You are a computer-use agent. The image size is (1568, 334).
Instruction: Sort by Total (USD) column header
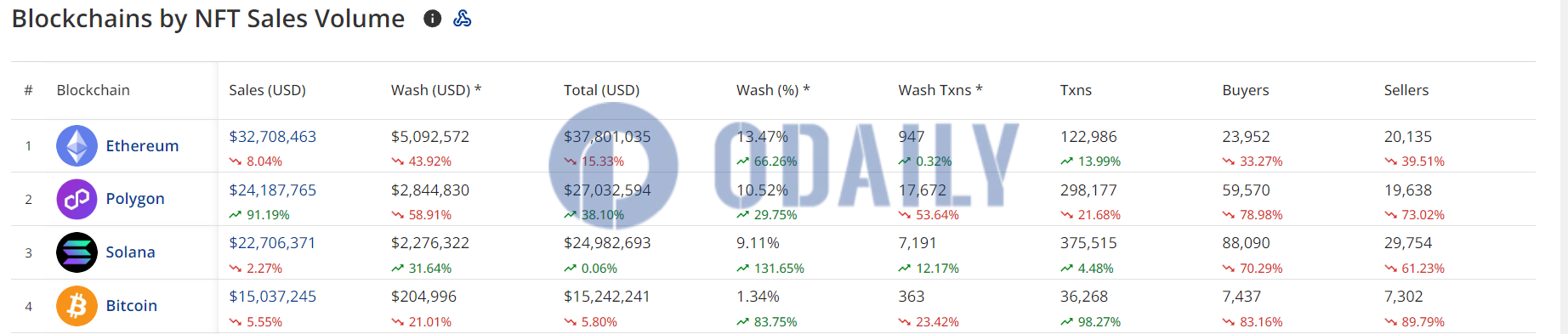point(601,90)
